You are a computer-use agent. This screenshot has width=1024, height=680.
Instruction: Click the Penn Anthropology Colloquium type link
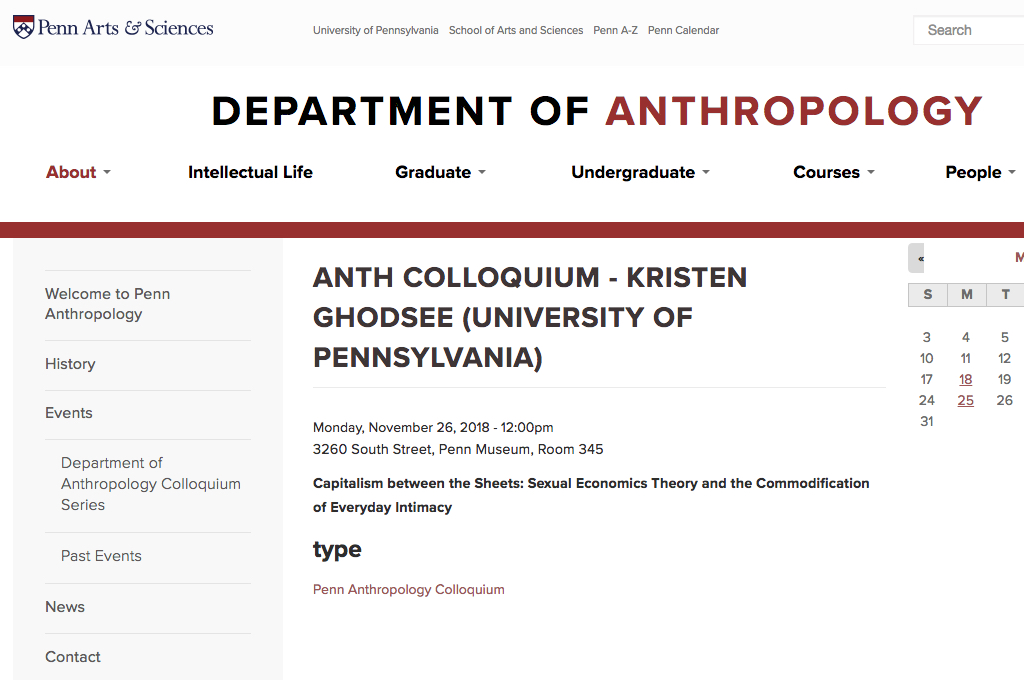tap(409, 589)
